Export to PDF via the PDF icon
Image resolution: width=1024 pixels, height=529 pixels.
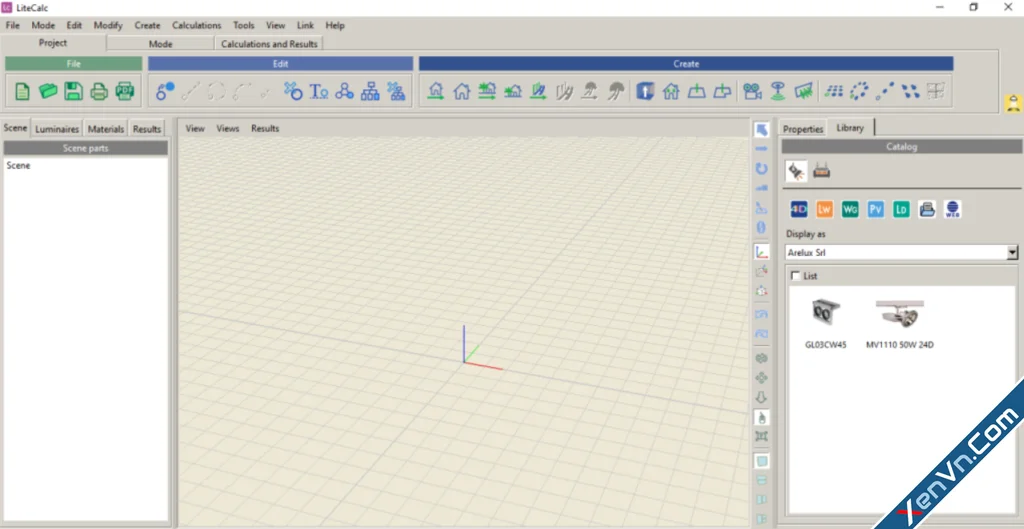click(125, 91)
